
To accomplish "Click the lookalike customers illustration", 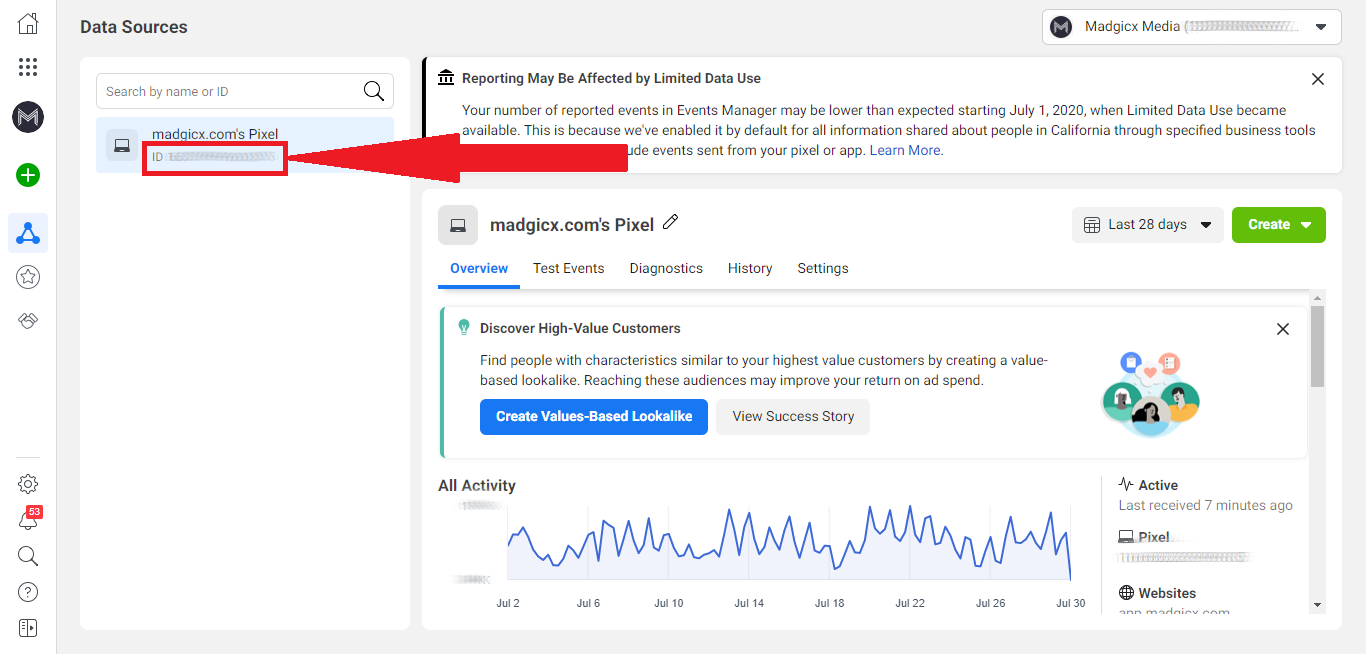I will pos(1150,393).
